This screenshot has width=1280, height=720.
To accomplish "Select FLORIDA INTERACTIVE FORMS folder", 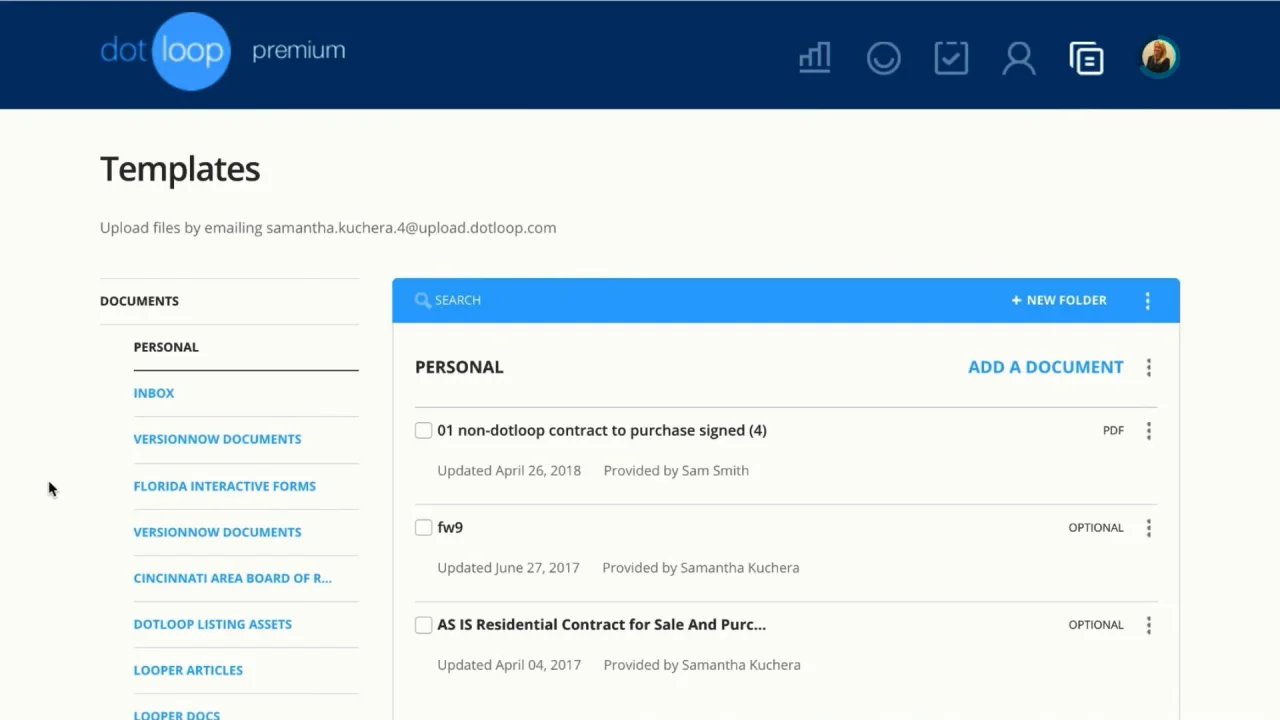I will coord(225,486).
